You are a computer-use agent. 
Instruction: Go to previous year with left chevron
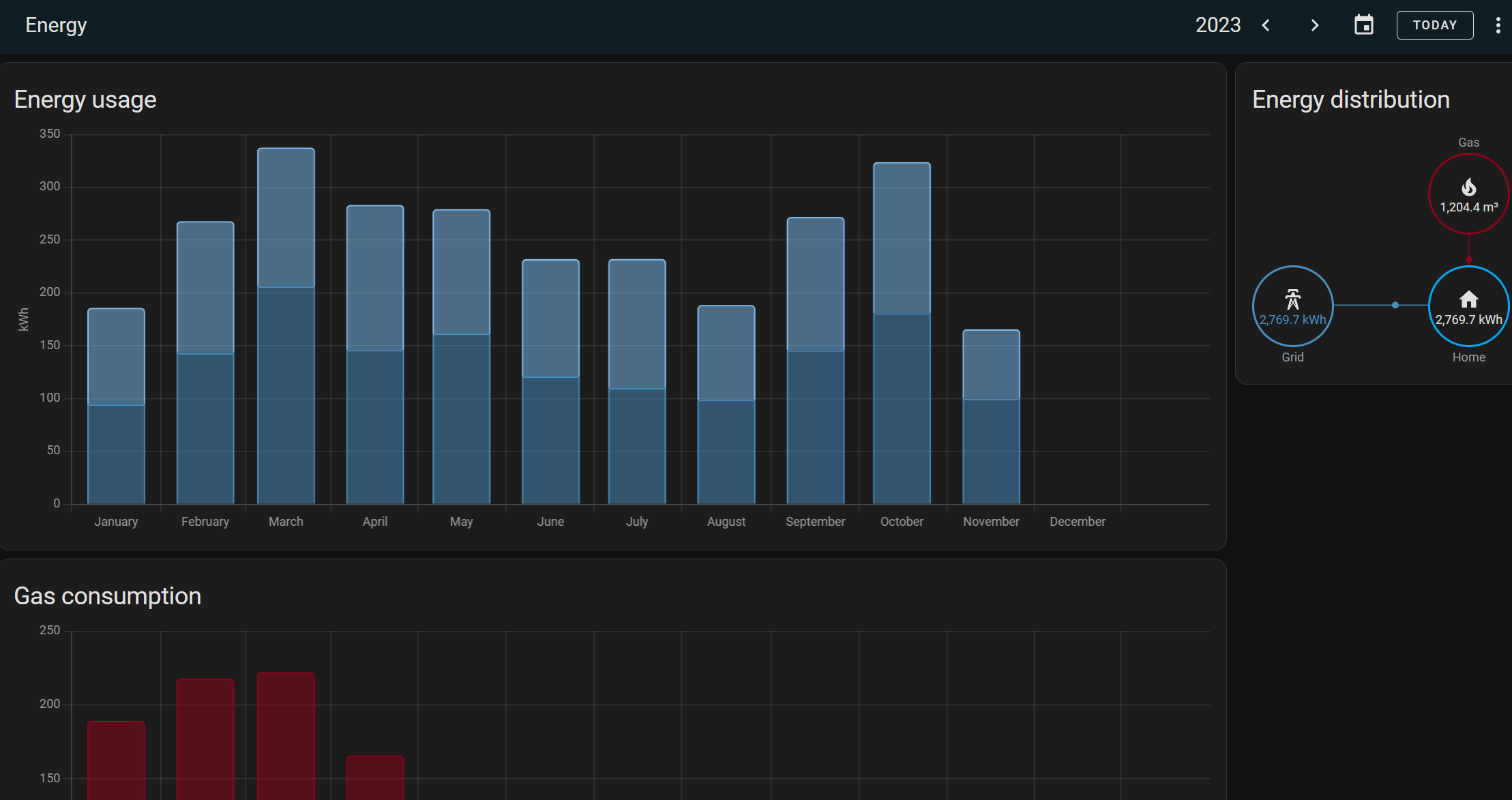click(x=1266, y=25)
